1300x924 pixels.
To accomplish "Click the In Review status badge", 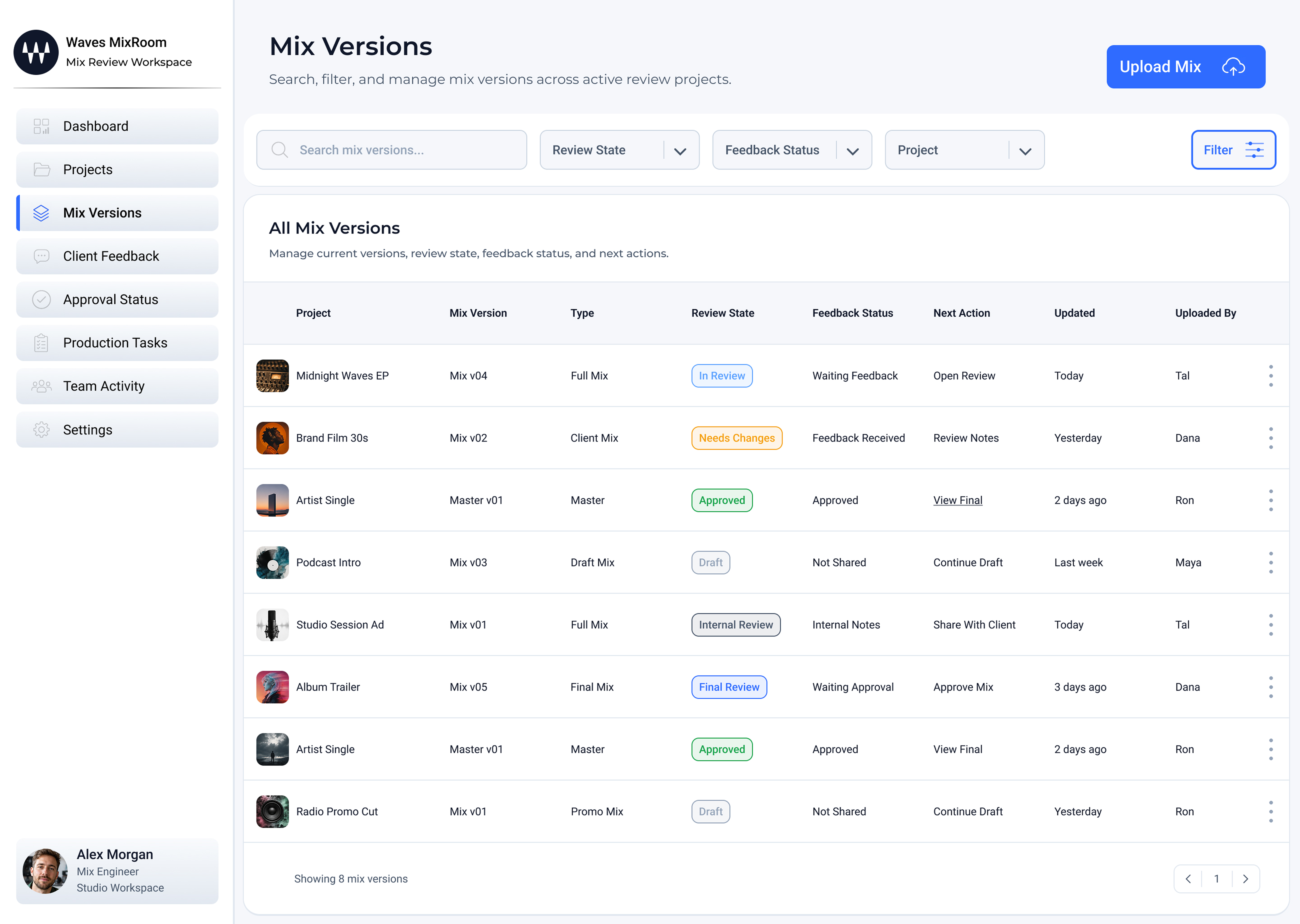I will (x=722, y=376).
